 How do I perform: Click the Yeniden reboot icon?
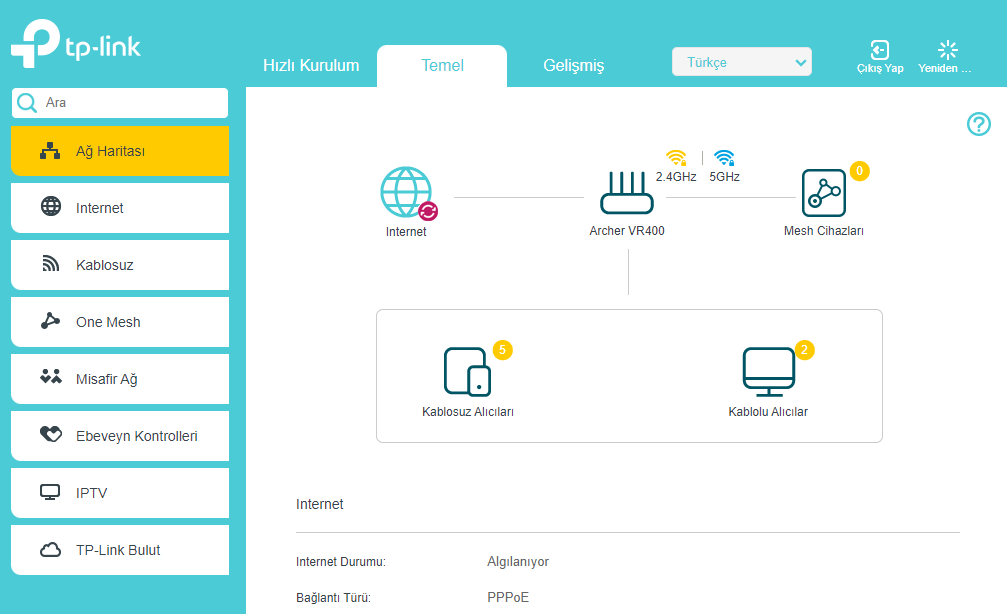coord(947,50)
